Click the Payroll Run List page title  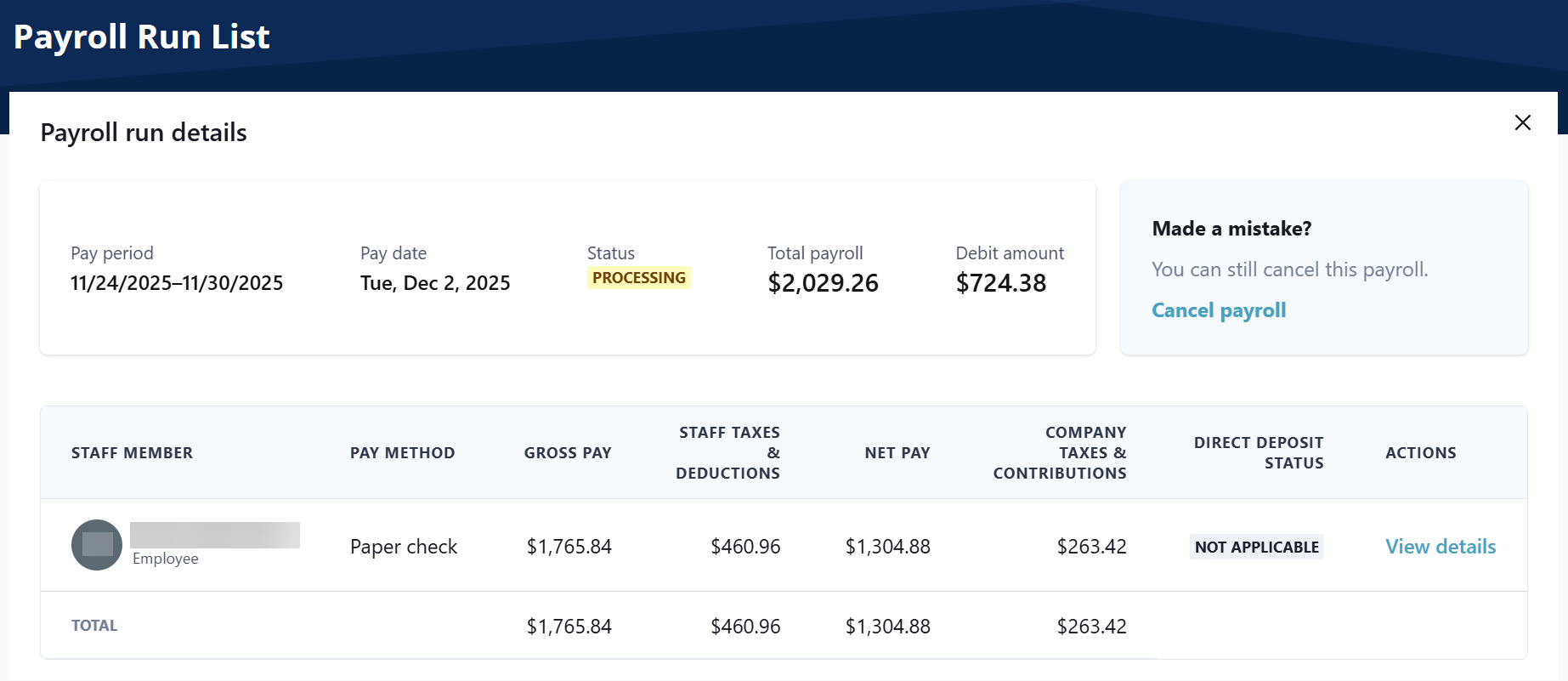pos(142,37)
